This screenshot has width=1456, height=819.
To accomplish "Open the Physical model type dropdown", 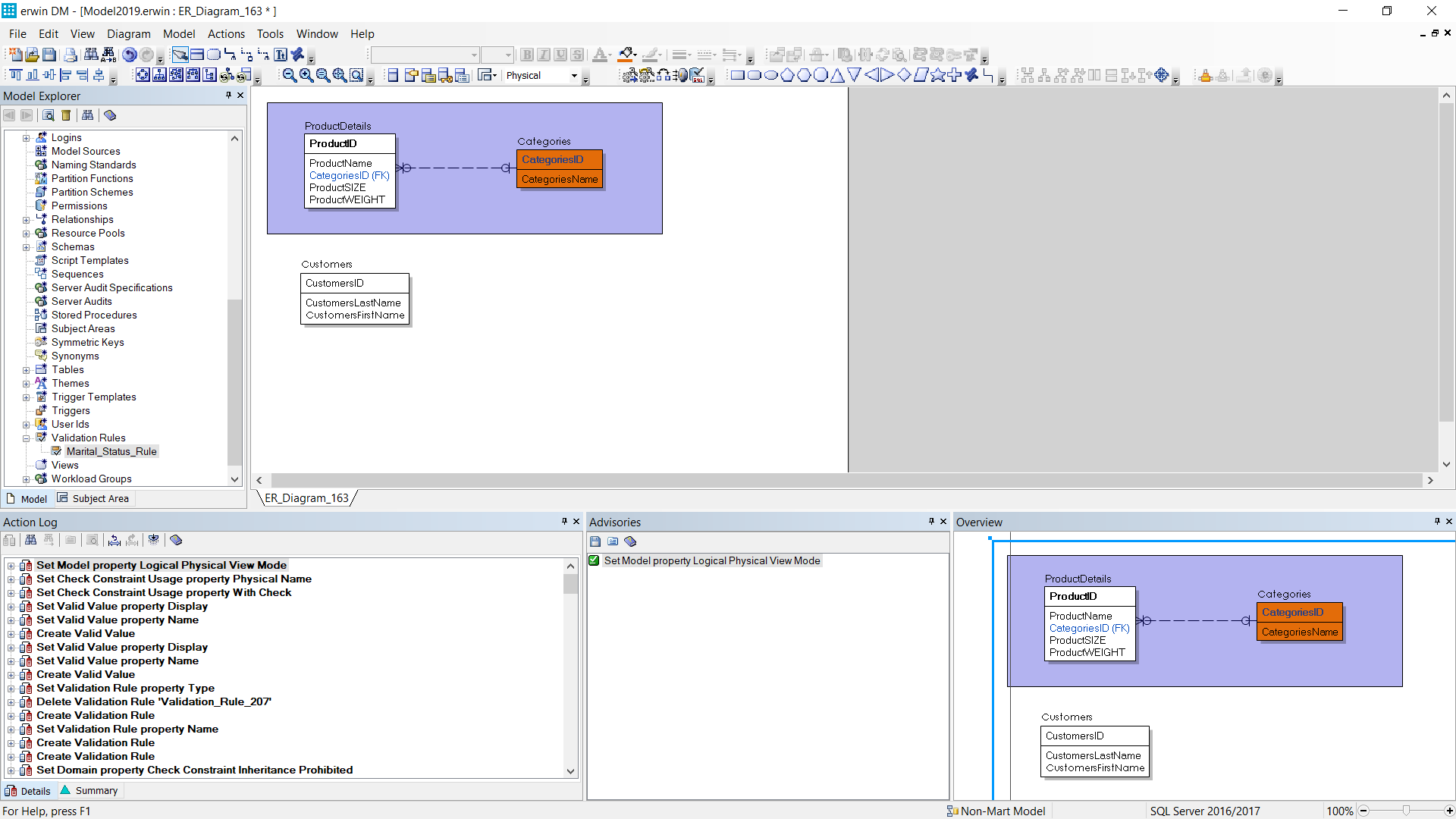I will tap(574, 75).
